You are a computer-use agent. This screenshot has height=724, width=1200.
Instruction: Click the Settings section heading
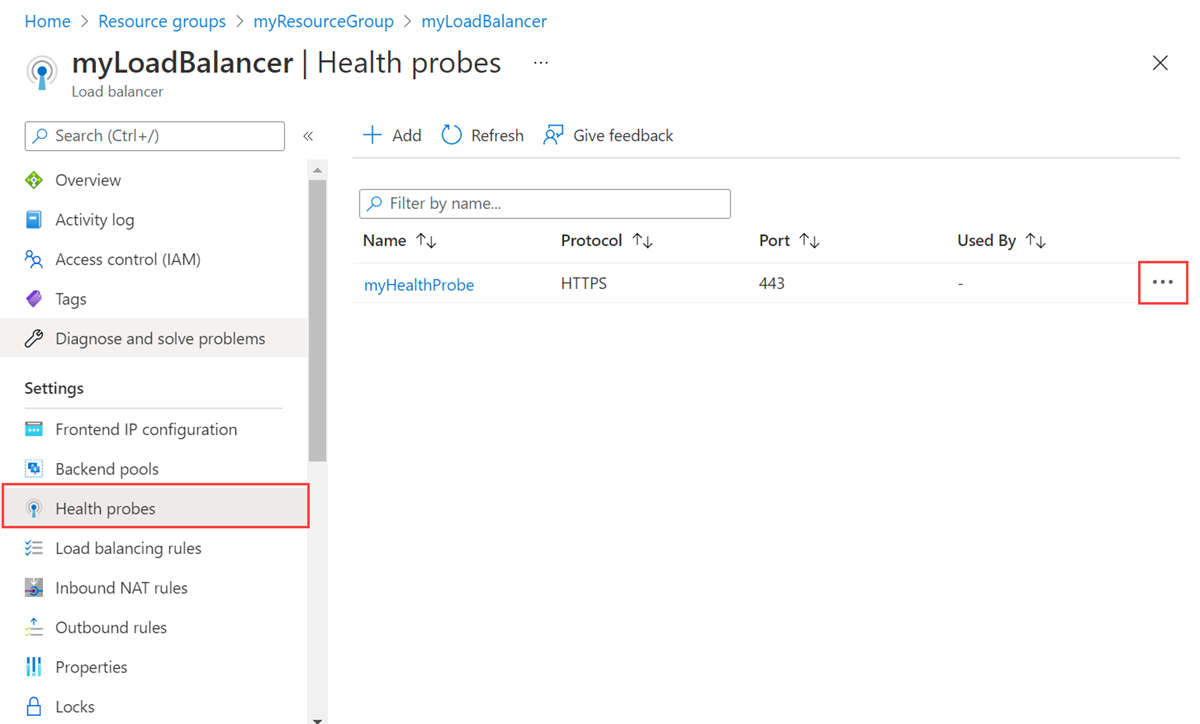(54, 388)
